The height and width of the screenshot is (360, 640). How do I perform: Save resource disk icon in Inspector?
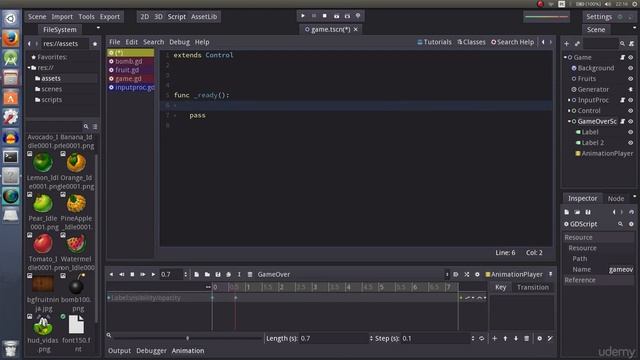(588, 212)
